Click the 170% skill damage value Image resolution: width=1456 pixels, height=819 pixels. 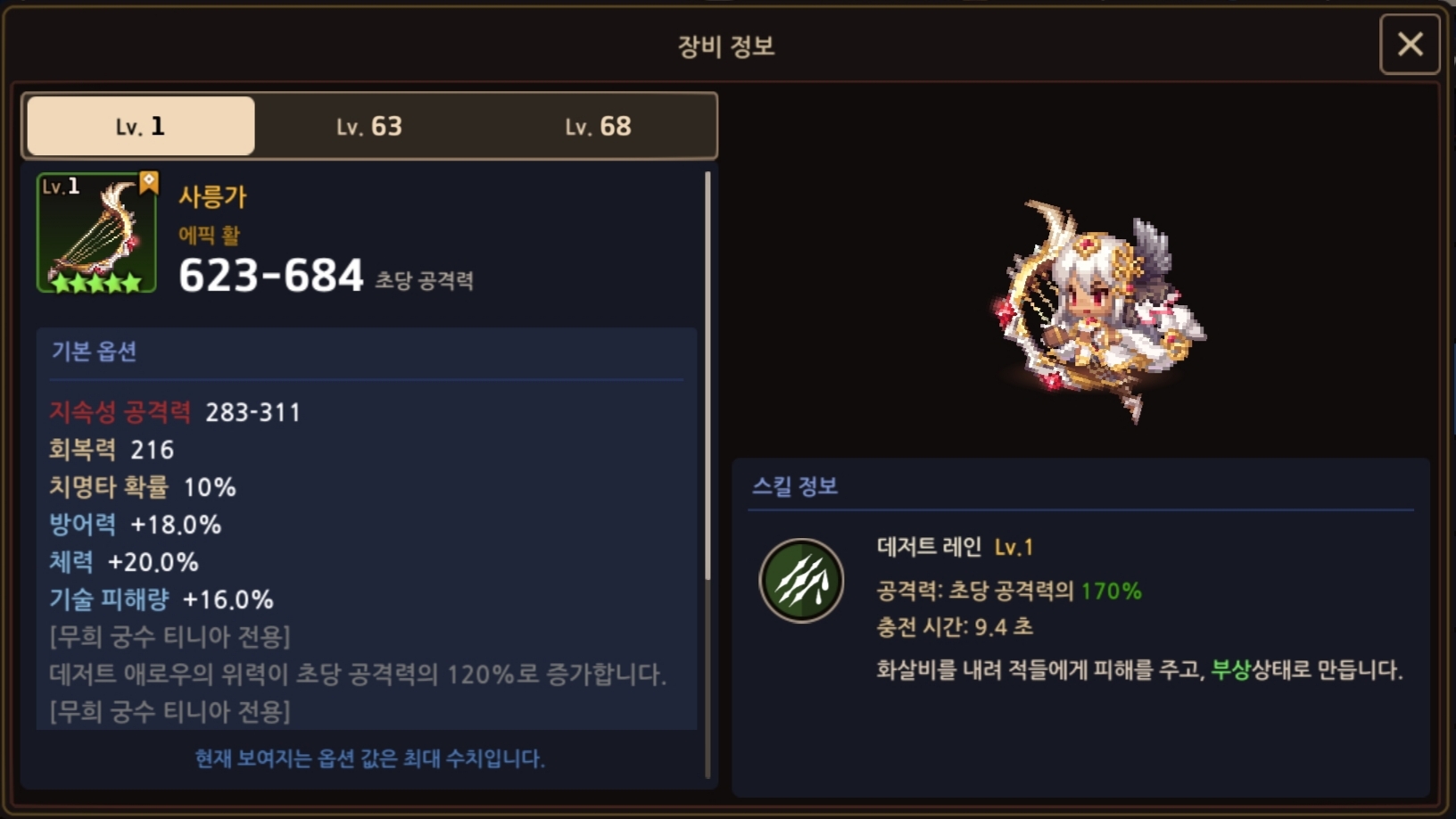1112,591
